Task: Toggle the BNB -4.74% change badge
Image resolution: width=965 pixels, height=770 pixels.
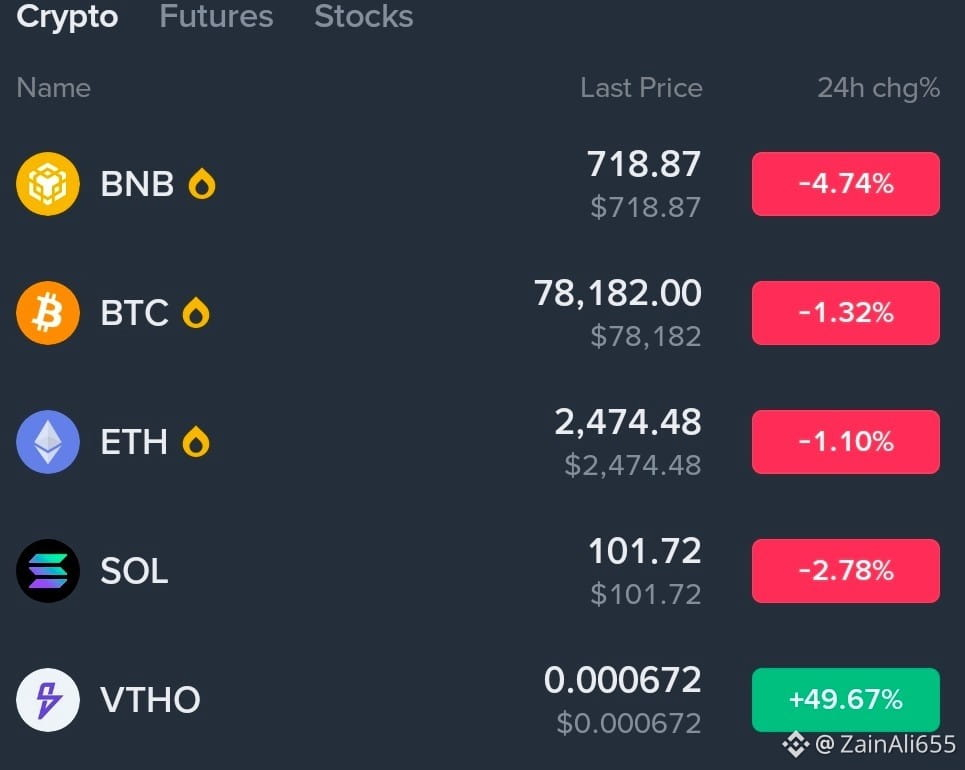Action: tap(846, 184)
